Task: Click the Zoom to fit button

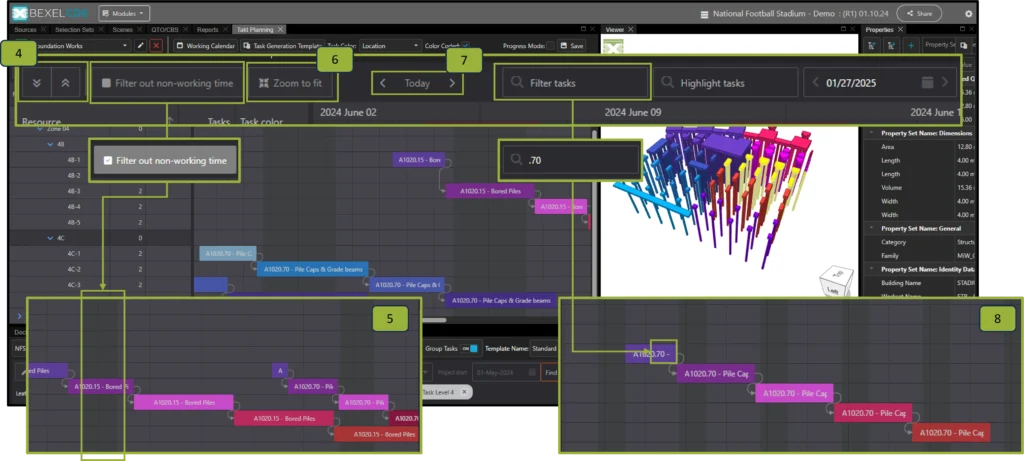Action: [x=291, y=84]
